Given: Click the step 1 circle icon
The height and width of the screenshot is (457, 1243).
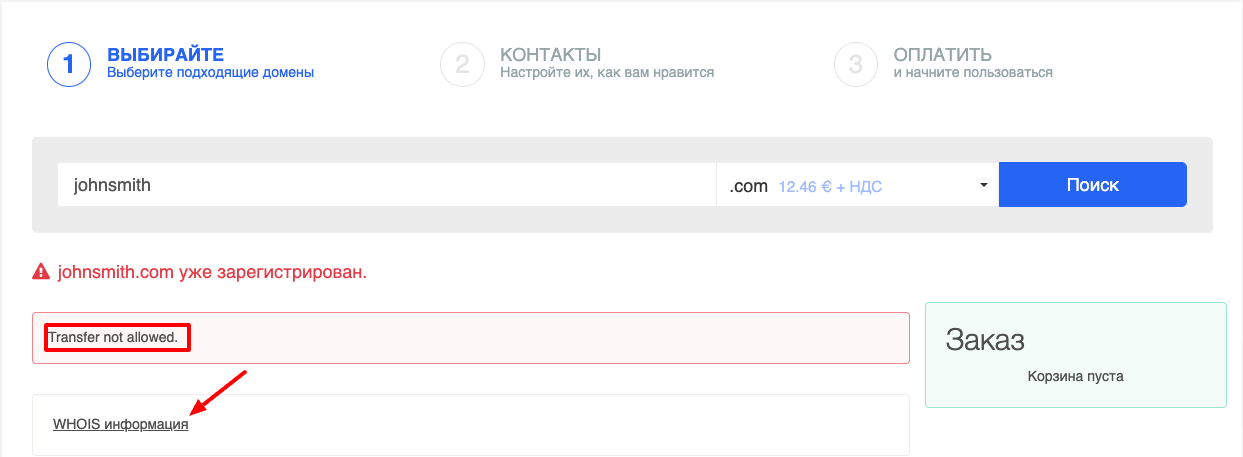Looking at the screenshot, I should [69, 64].
